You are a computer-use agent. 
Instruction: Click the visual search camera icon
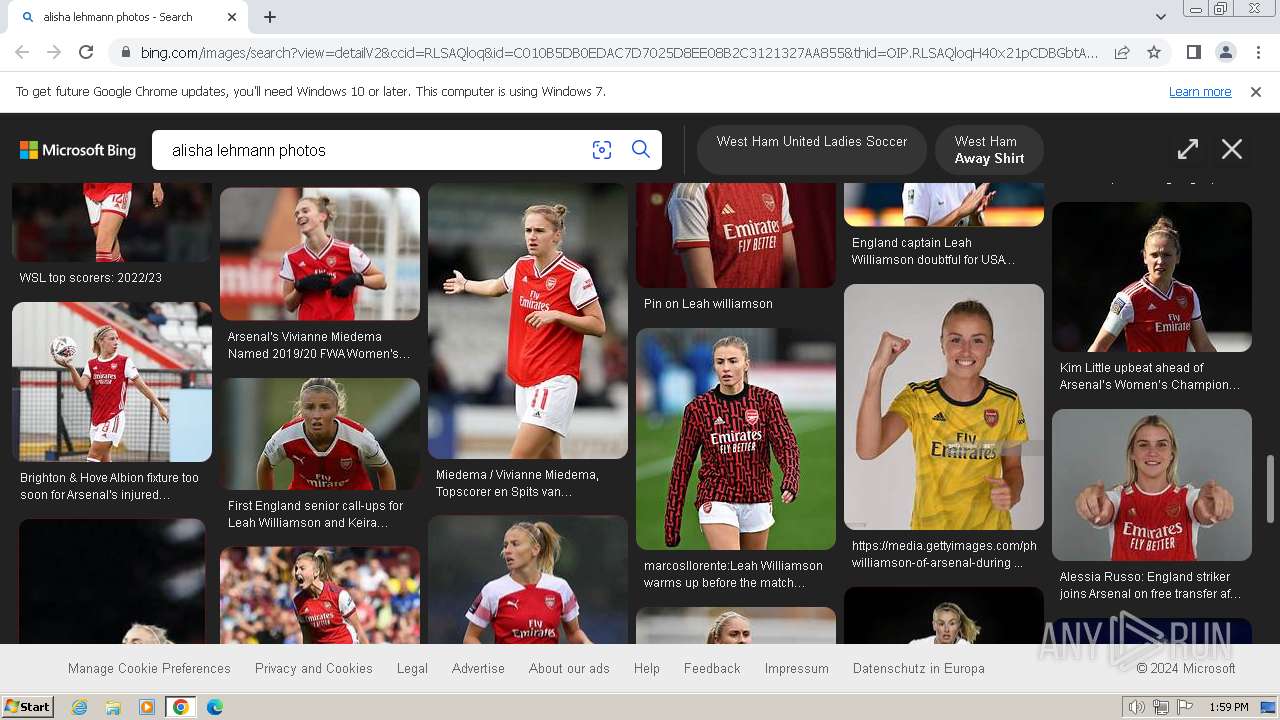coord(601,150)
